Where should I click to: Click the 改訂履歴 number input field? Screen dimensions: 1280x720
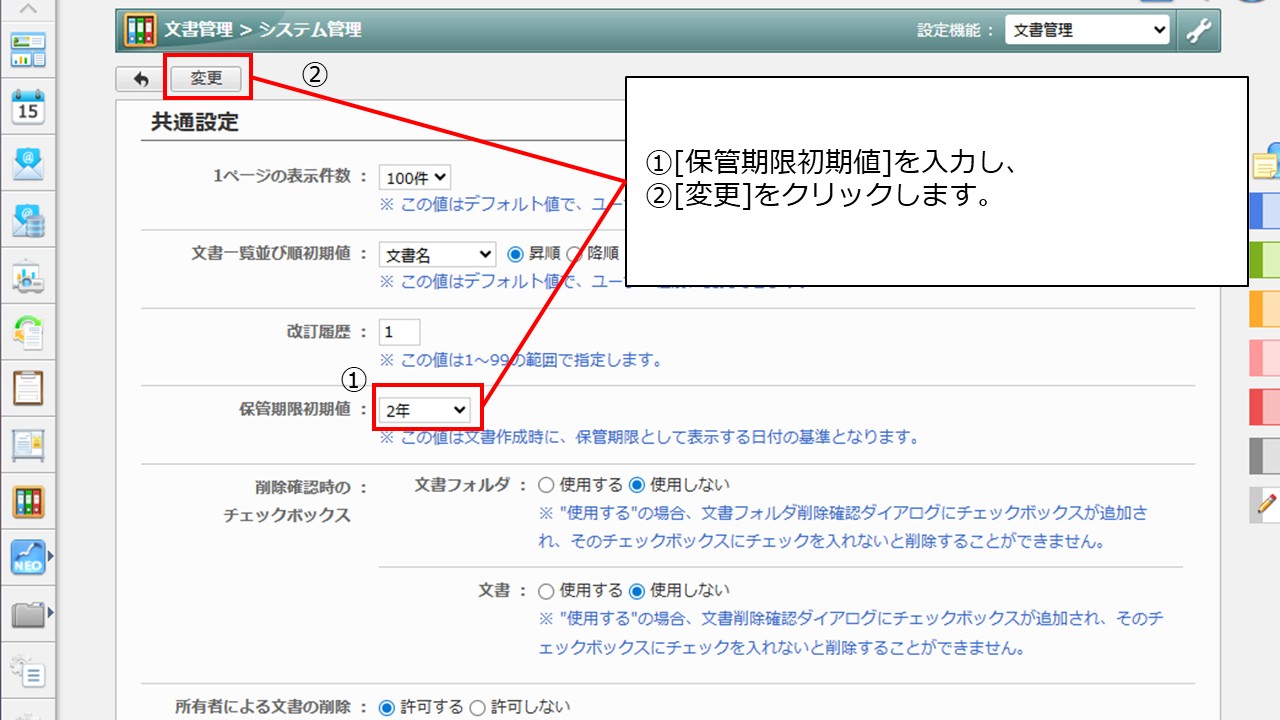[x=400, y=332]
